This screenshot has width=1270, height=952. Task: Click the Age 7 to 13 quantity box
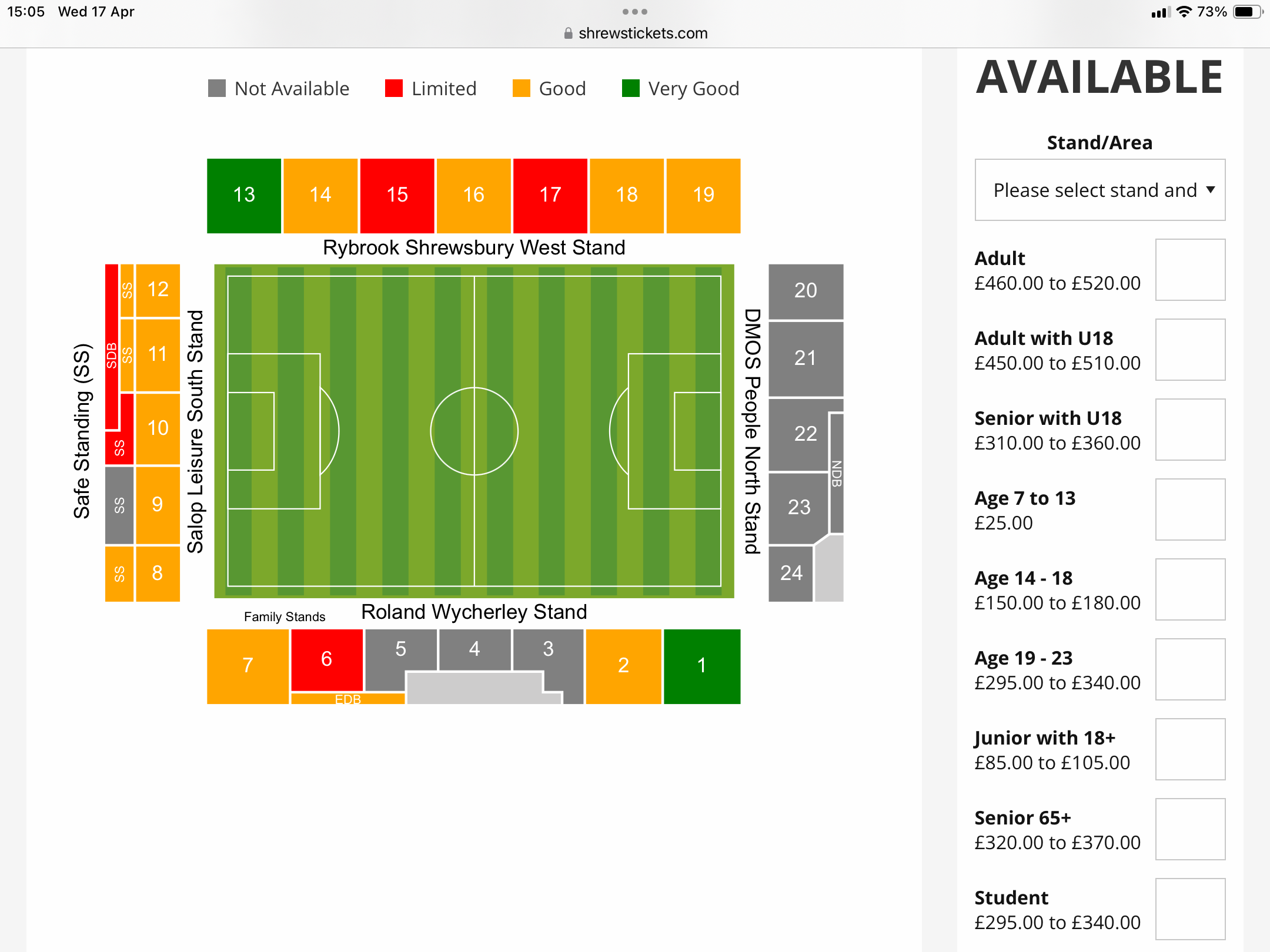(x=1190, y=509)
